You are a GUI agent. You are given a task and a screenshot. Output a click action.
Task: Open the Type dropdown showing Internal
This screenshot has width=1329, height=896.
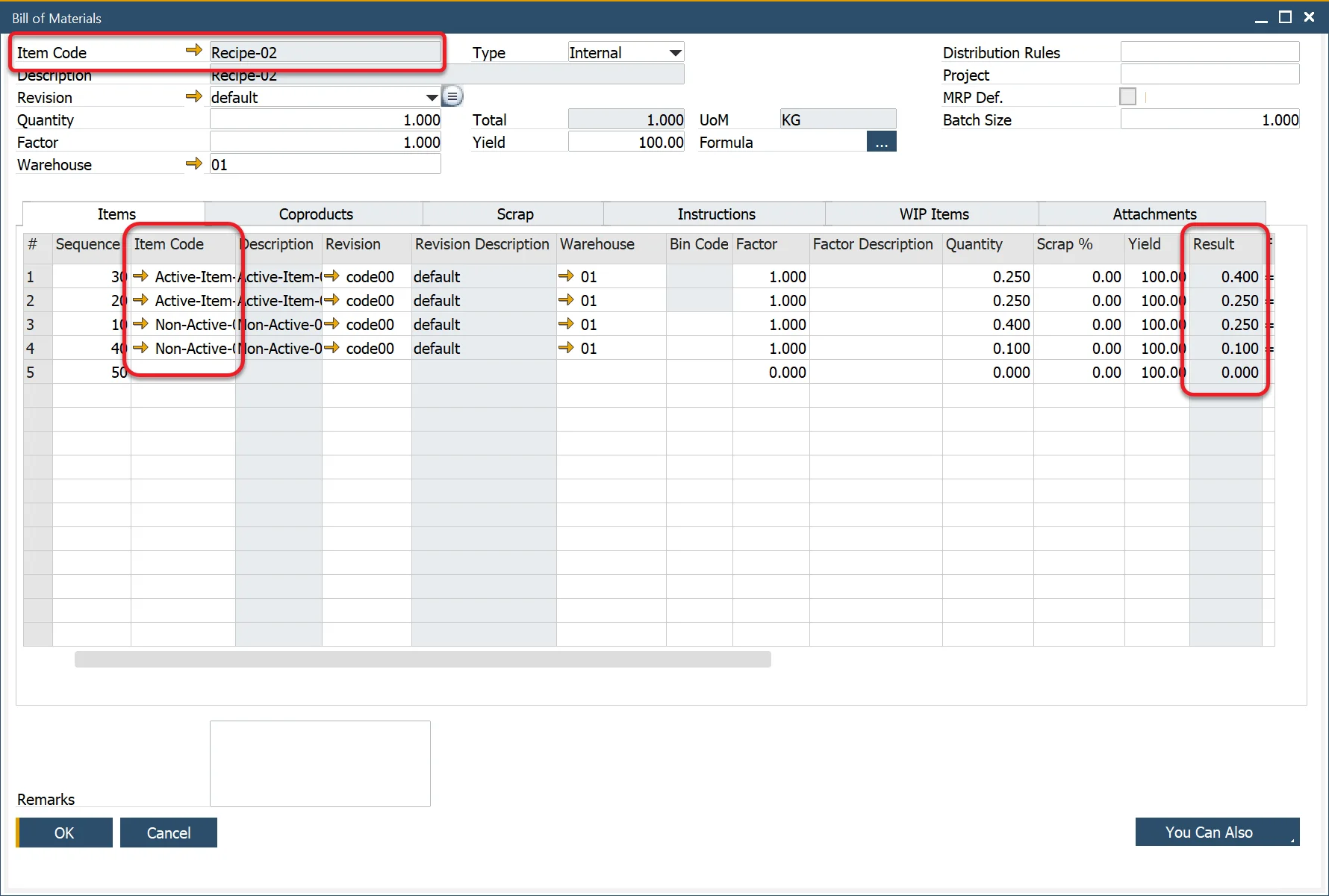point(674,52)
